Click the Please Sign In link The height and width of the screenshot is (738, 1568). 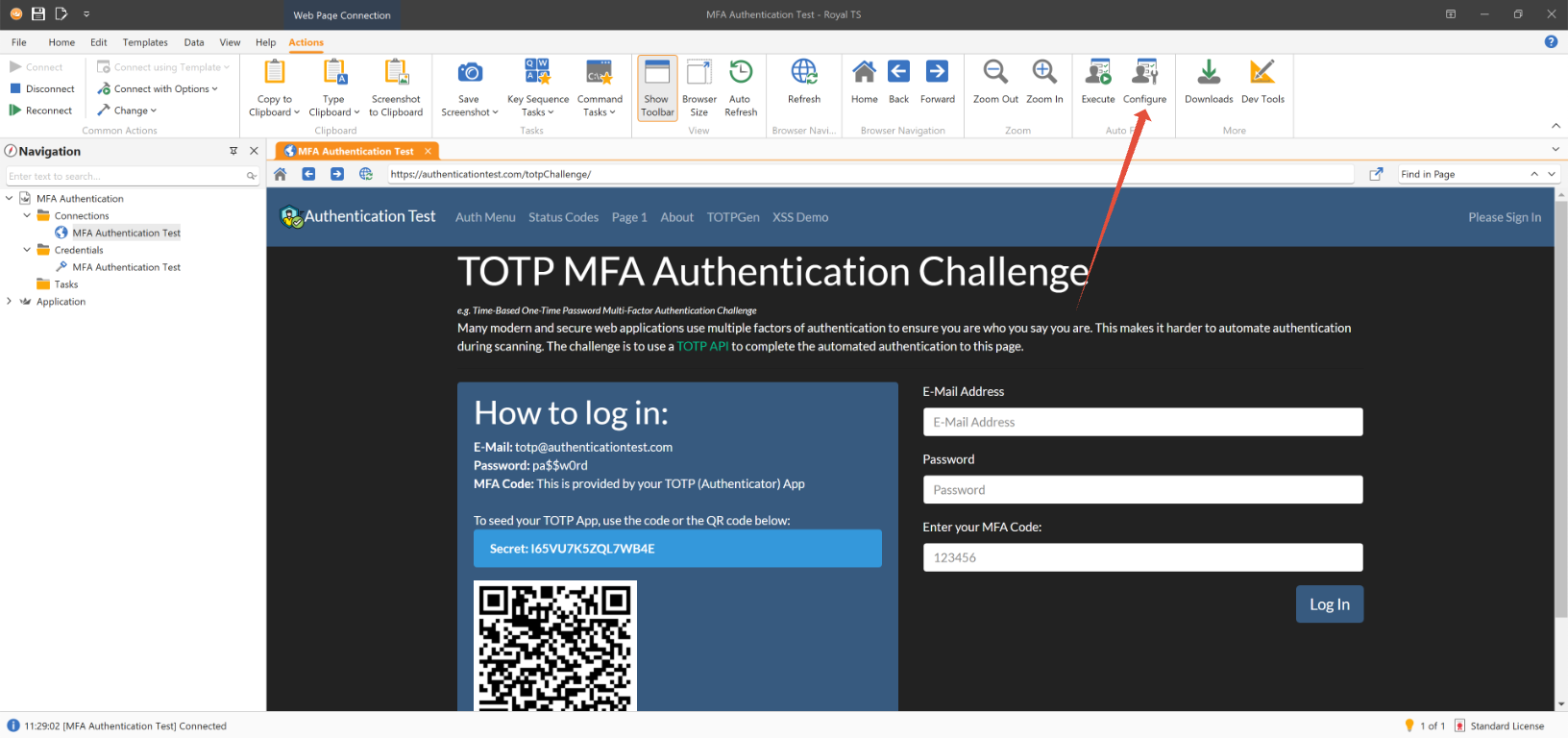click(1505, 217)
